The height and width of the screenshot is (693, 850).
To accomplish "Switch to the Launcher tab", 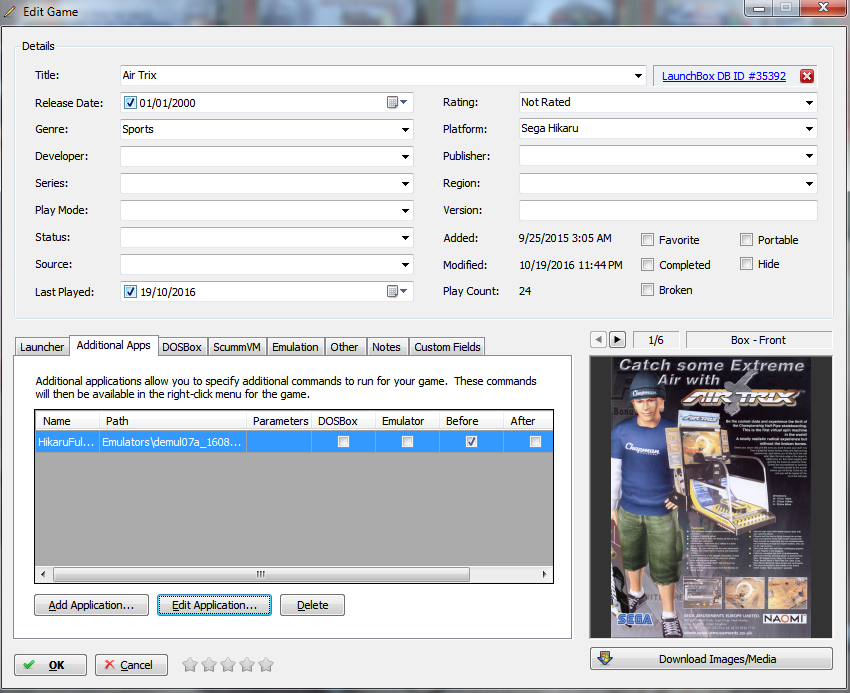I will 42,347.
